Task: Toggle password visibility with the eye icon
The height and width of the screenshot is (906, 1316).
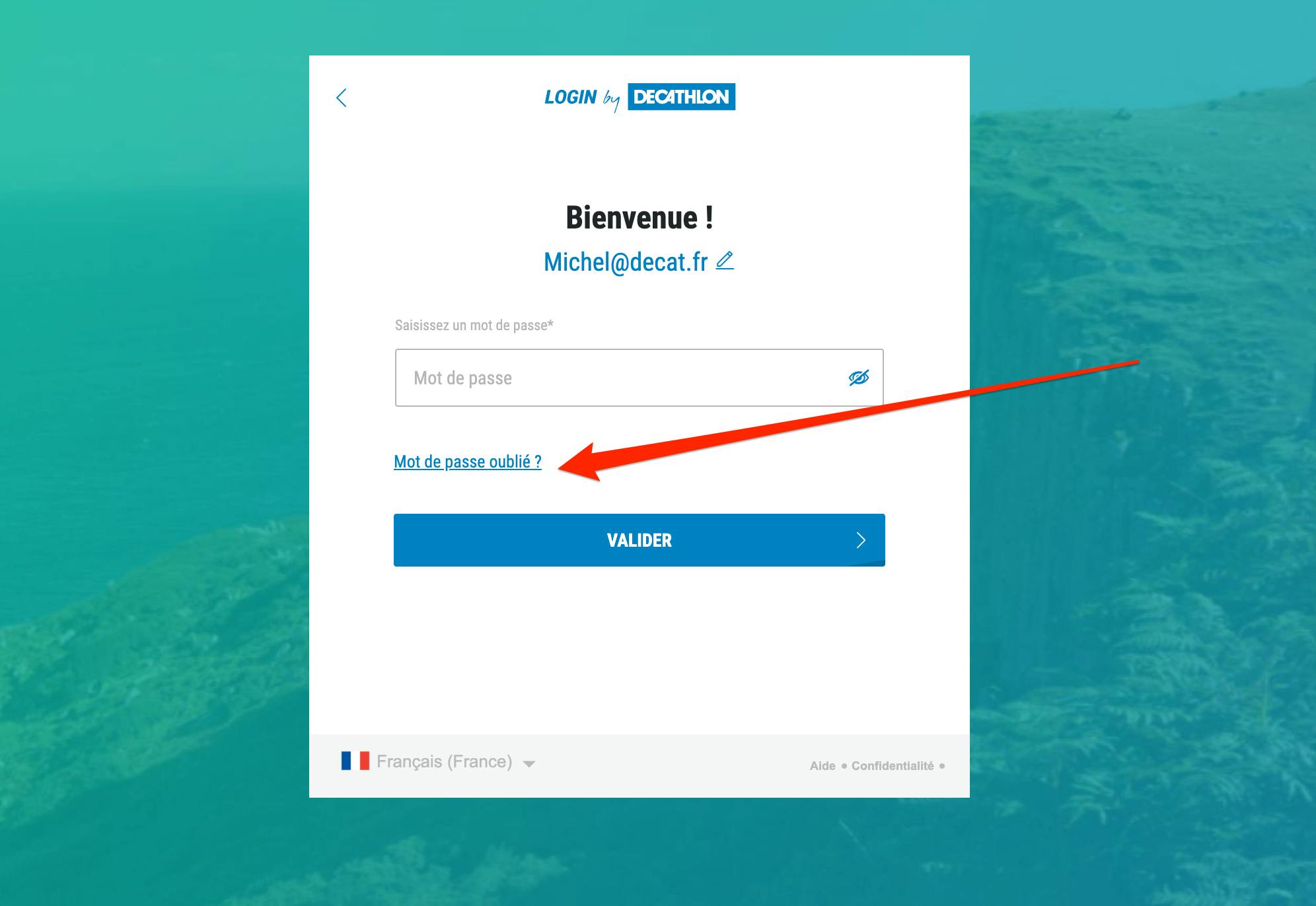Action: point(858,378)
